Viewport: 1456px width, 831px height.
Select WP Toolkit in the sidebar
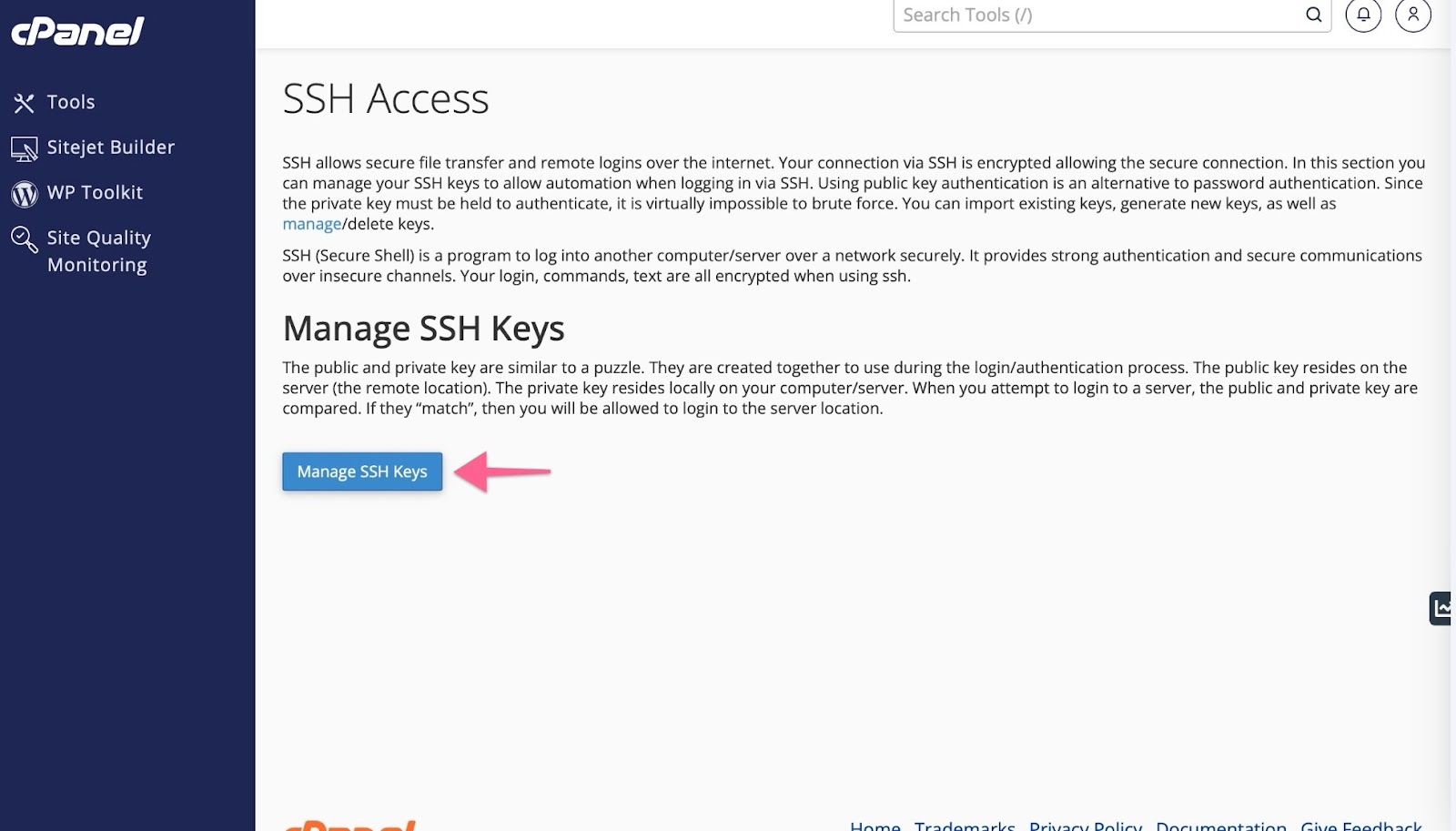[x=95, y=193]
